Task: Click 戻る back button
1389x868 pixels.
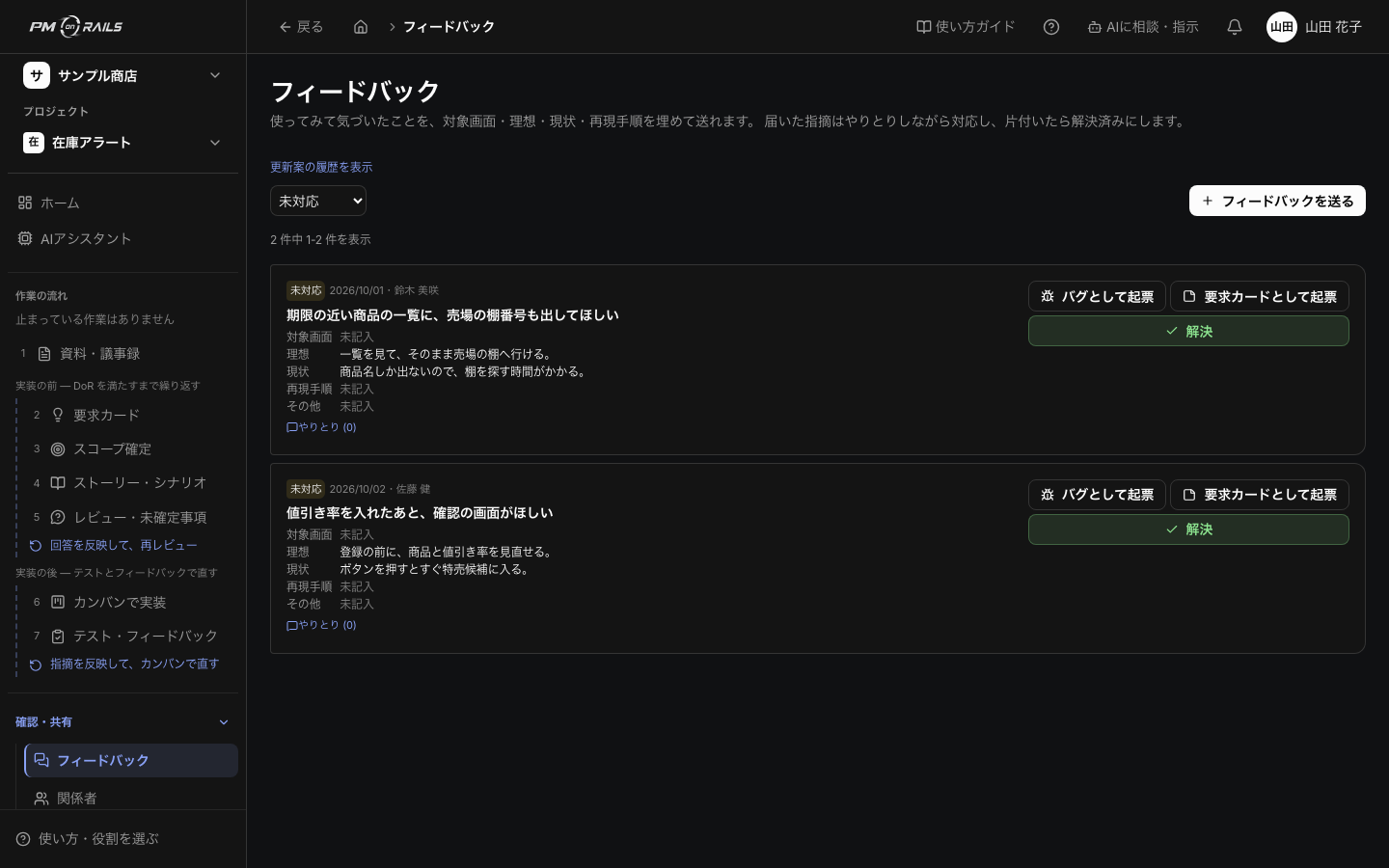Action: click(301, 27)
